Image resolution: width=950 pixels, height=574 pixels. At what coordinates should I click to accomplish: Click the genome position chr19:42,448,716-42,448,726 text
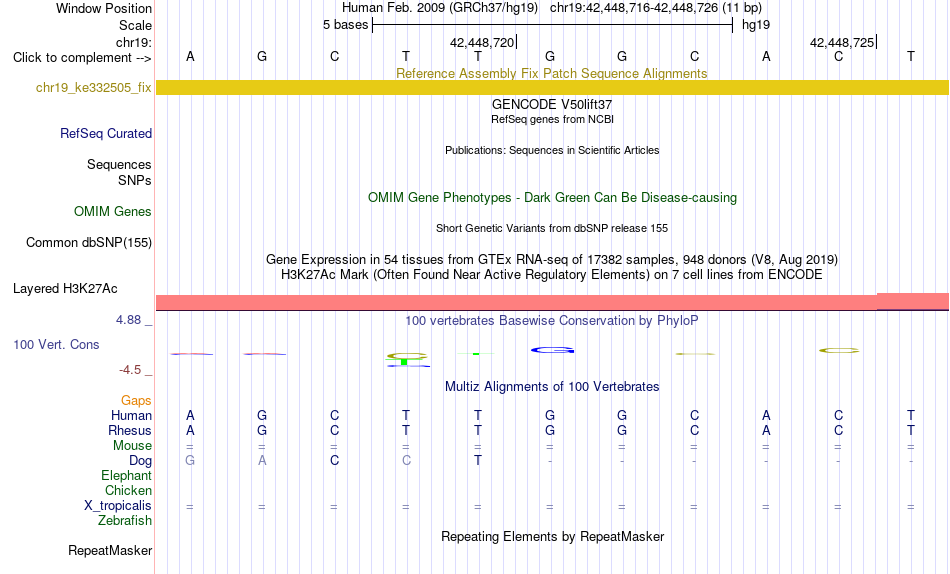click(634, 8)
